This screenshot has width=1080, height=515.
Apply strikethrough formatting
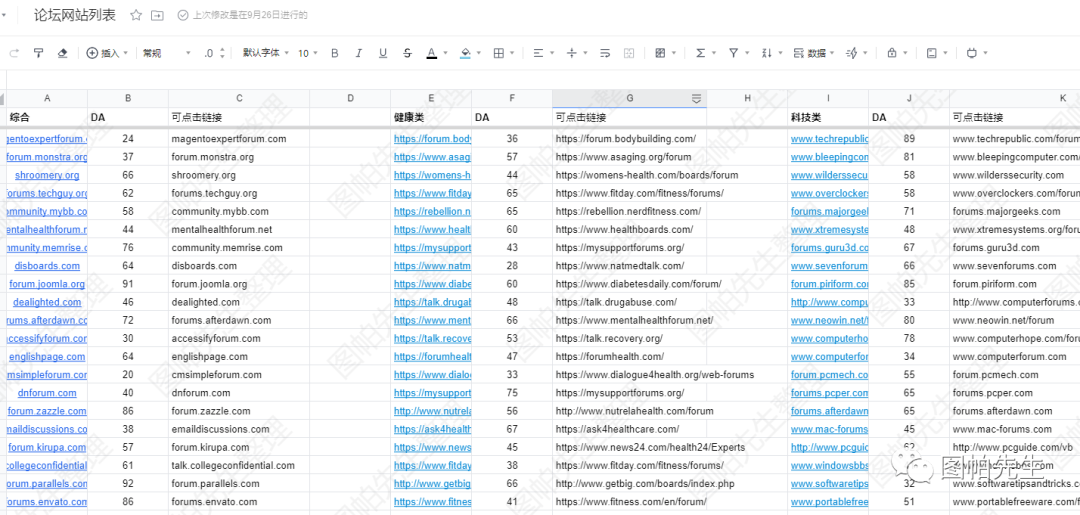[407, 53]
